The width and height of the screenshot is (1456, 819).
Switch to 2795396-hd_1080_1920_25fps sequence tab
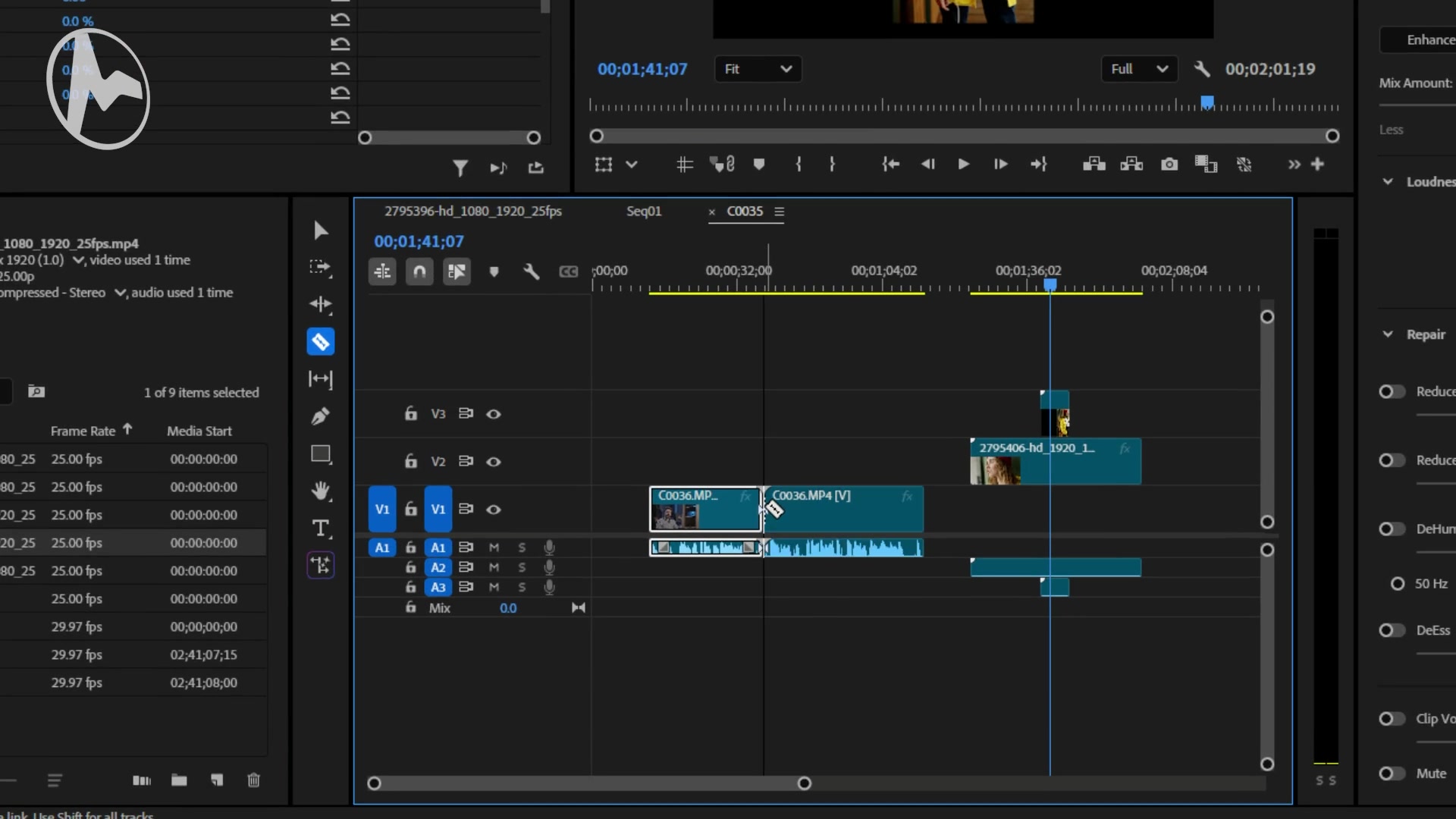[472, 212]
